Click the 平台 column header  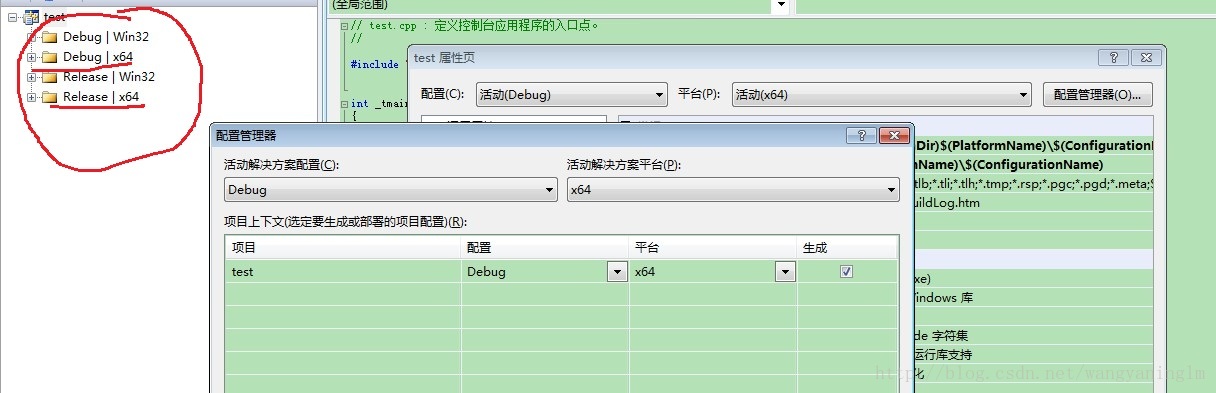(x=713, y=248)
